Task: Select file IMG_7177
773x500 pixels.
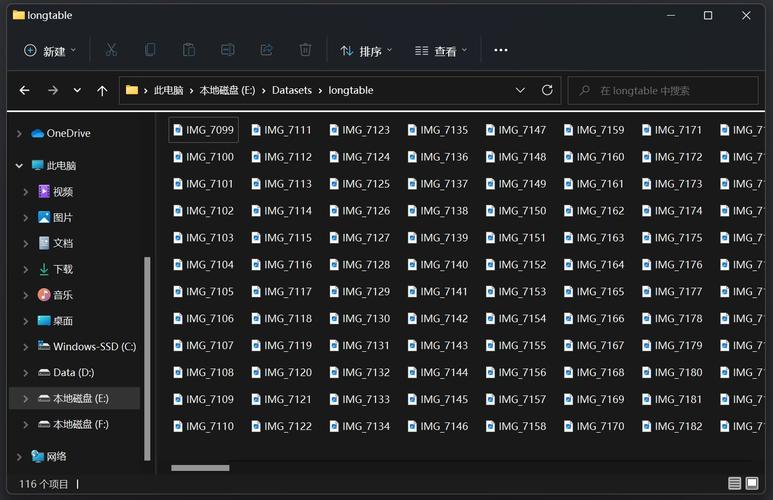Action: click(x=672, y=291)
